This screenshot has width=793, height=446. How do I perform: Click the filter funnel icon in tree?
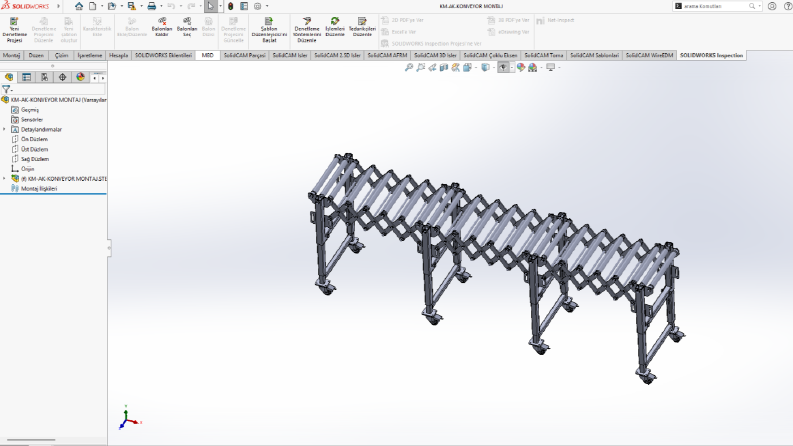tap(6, 90)
